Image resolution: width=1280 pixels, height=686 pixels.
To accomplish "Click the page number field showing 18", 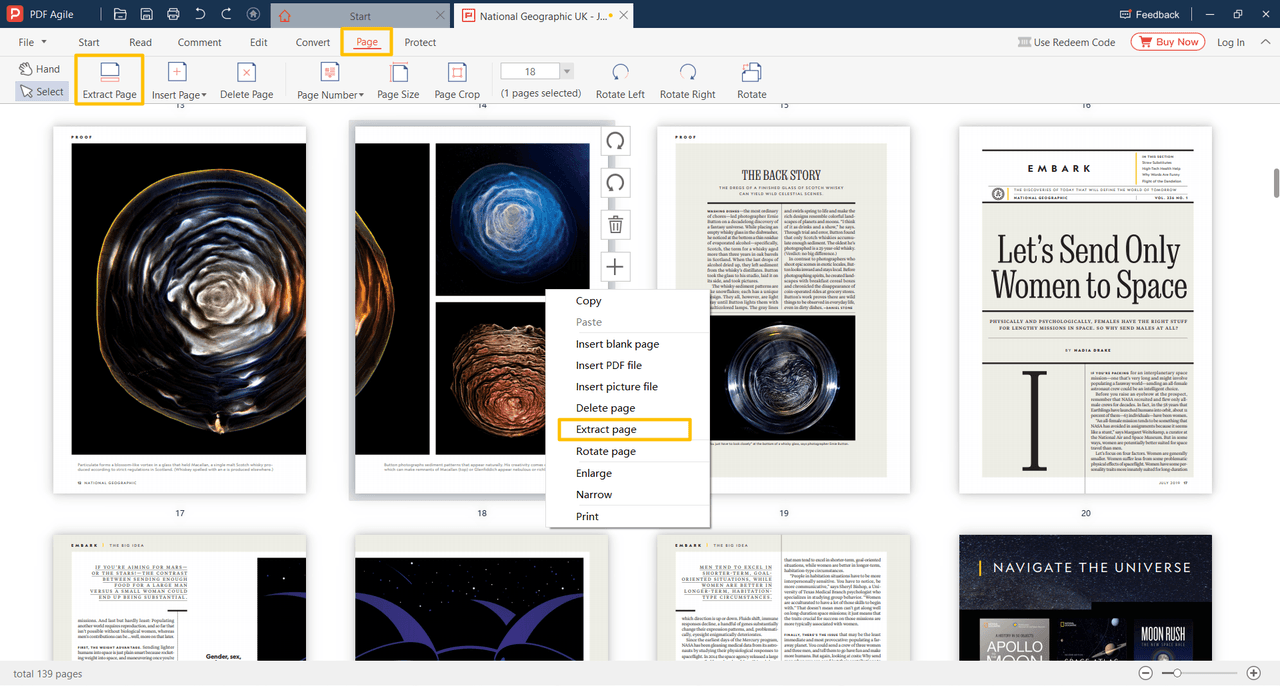I will [530, 72].
